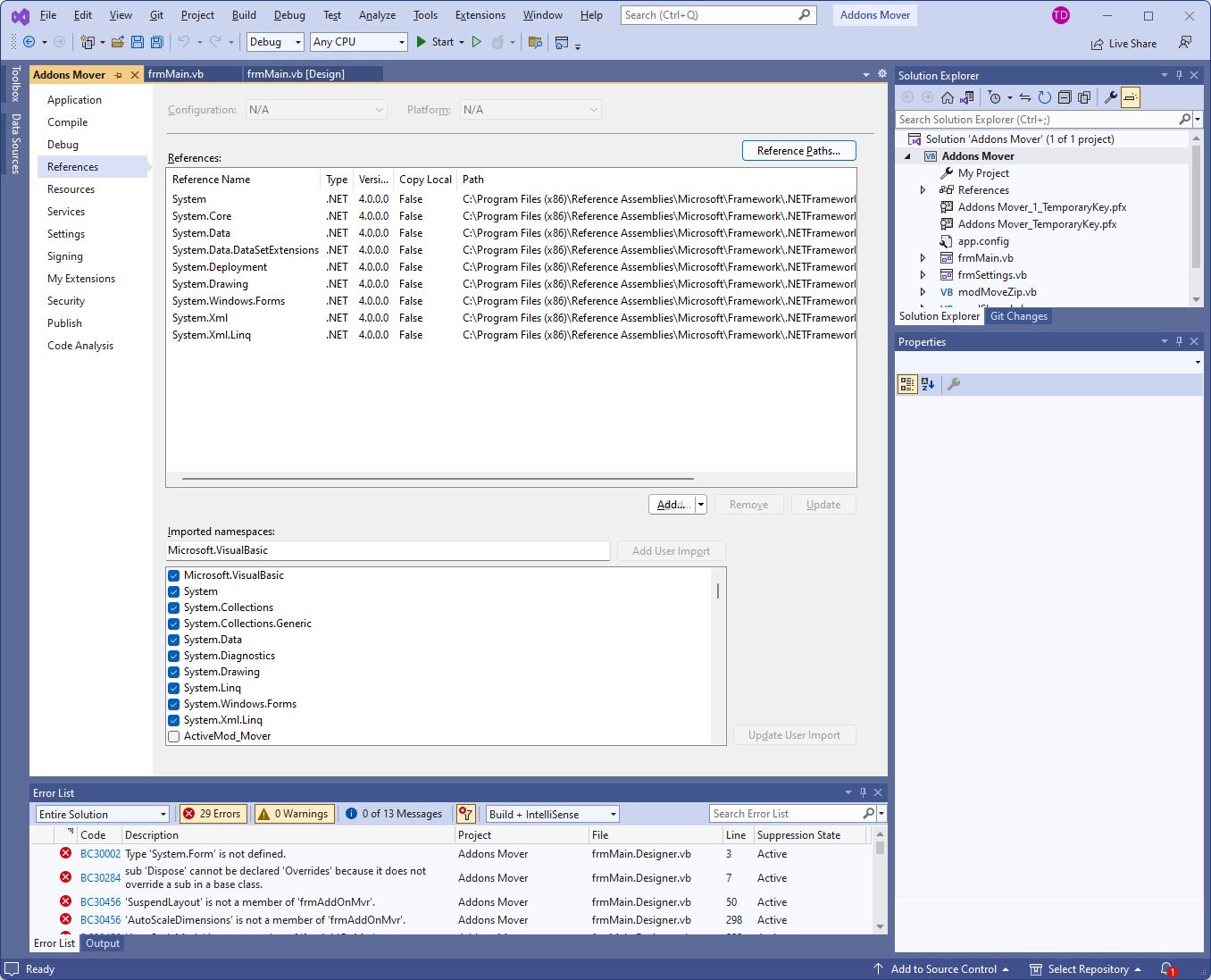Viewport: 1211px width, 980px height.
Task: Click the Error List filter icon
Action: point(465,814)
